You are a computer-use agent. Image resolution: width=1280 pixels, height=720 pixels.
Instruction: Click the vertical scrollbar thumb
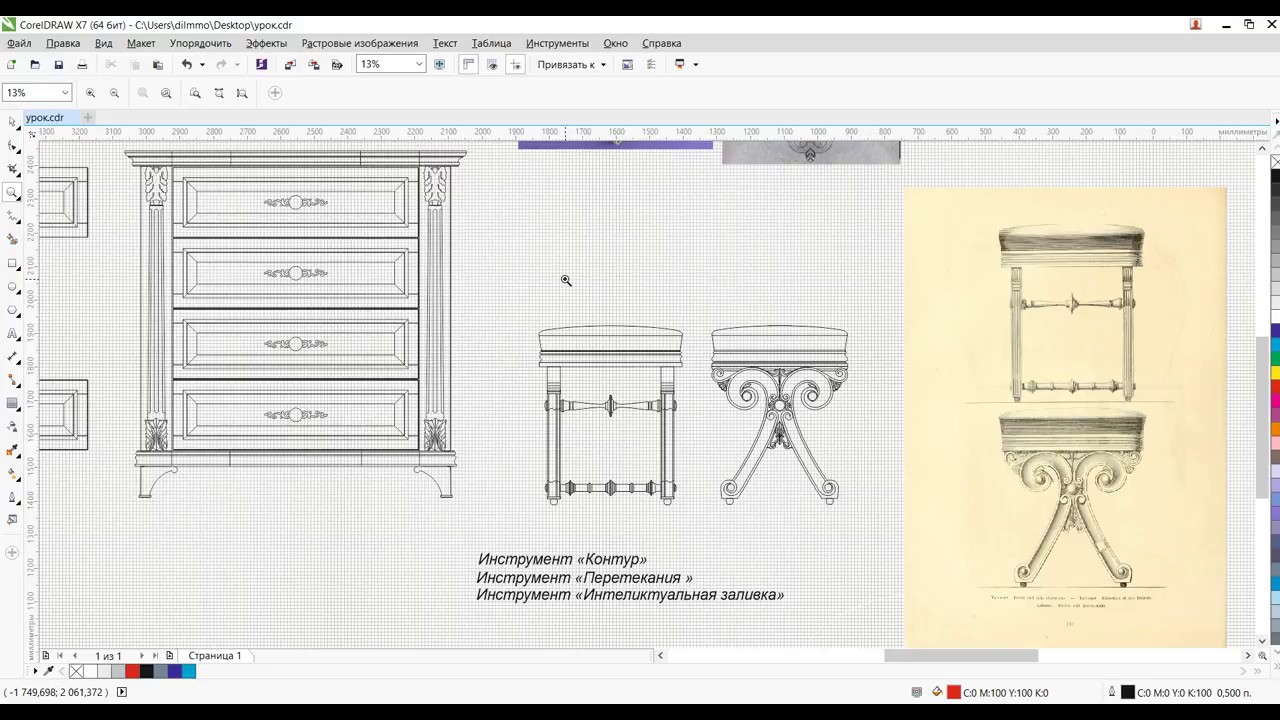[x=1262, y=418]
